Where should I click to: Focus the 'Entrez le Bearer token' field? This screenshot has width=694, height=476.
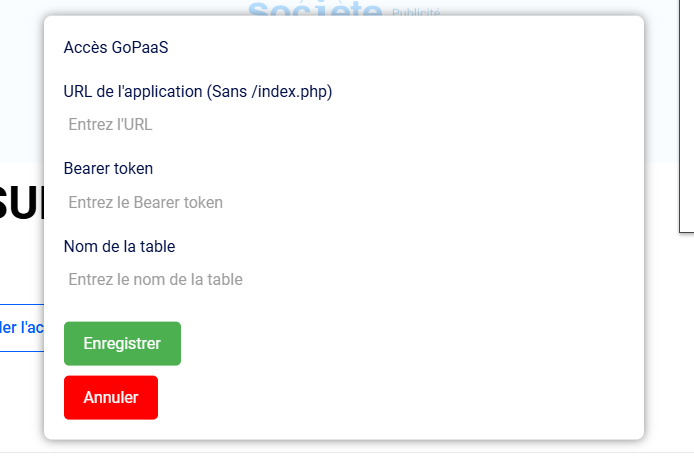click(344, 203)
